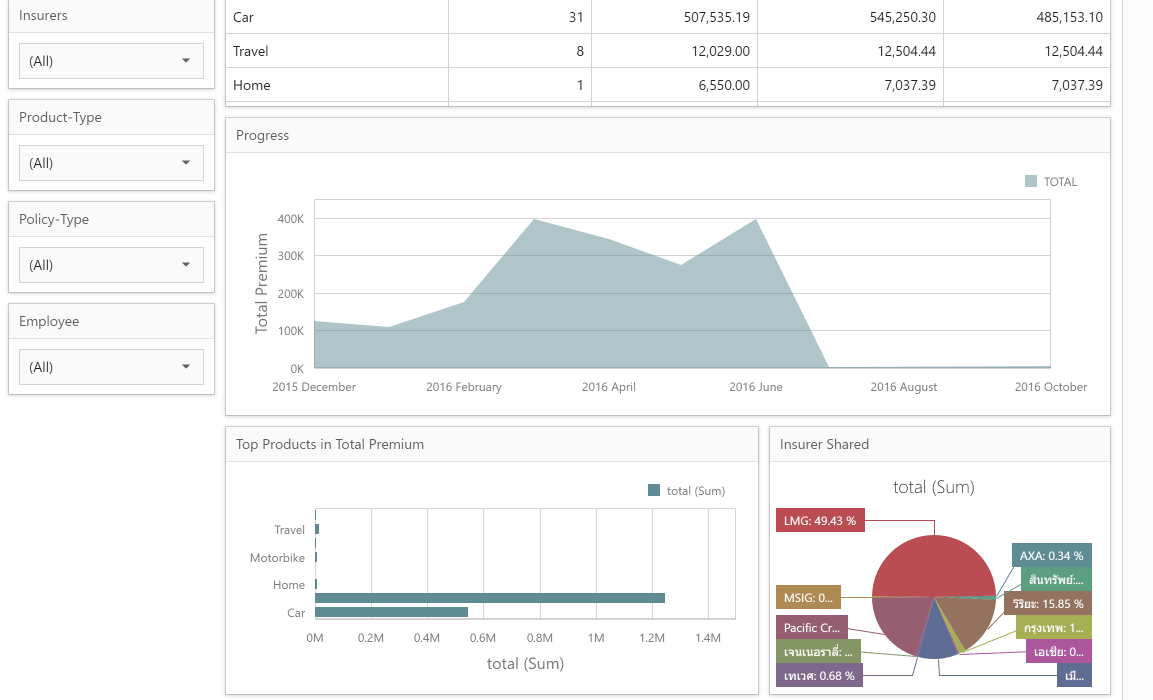Expand the Employee filter dropdown
The height and width of the screenshot is (700, 1153).
[x=111, y=367]
